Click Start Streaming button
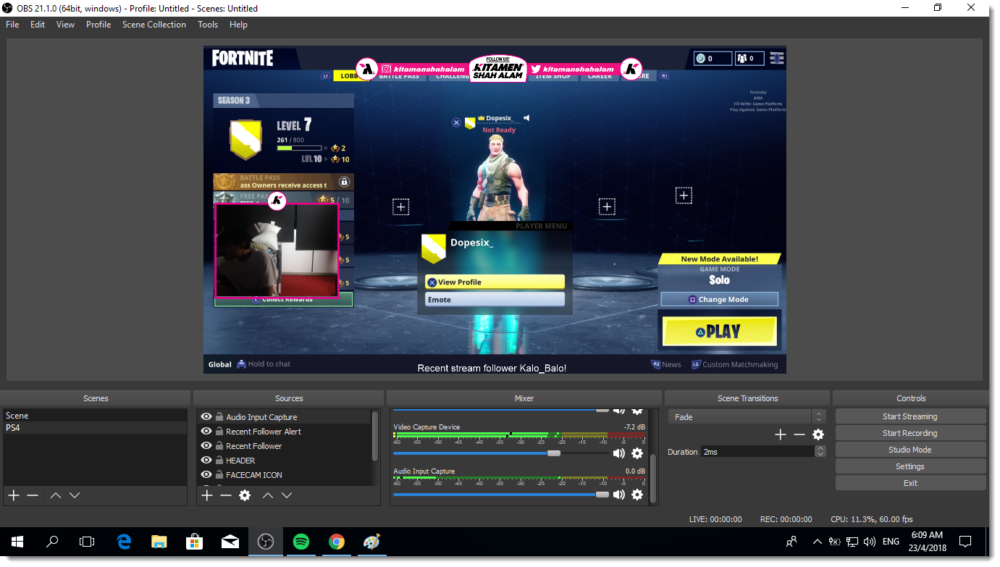The width and height of the screenshot is (1000, 567). [x=910, y=416]
